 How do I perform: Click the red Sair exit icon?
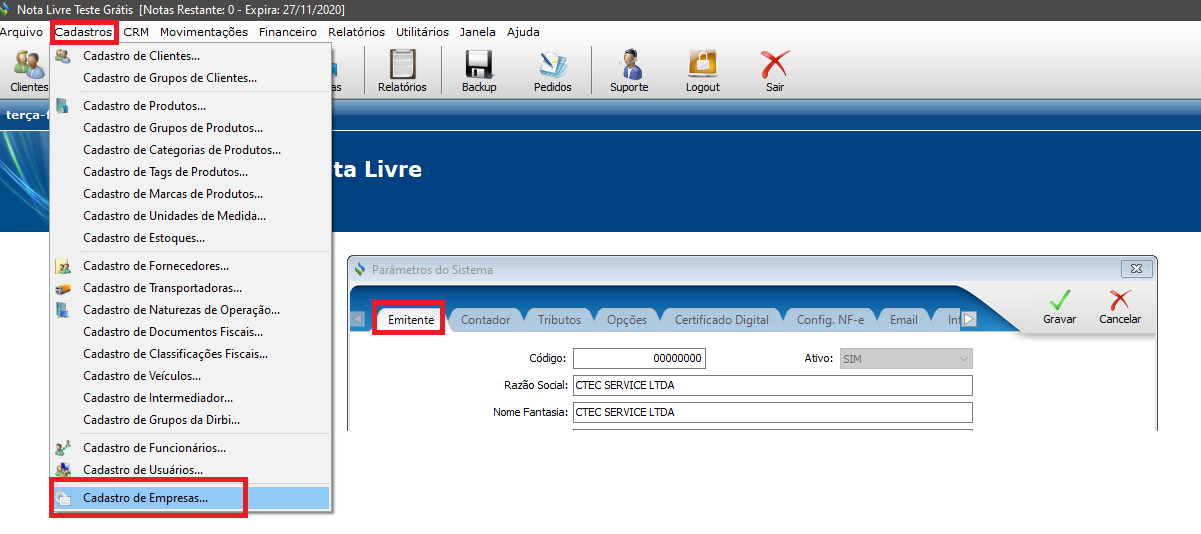click(x=774, y=70)
